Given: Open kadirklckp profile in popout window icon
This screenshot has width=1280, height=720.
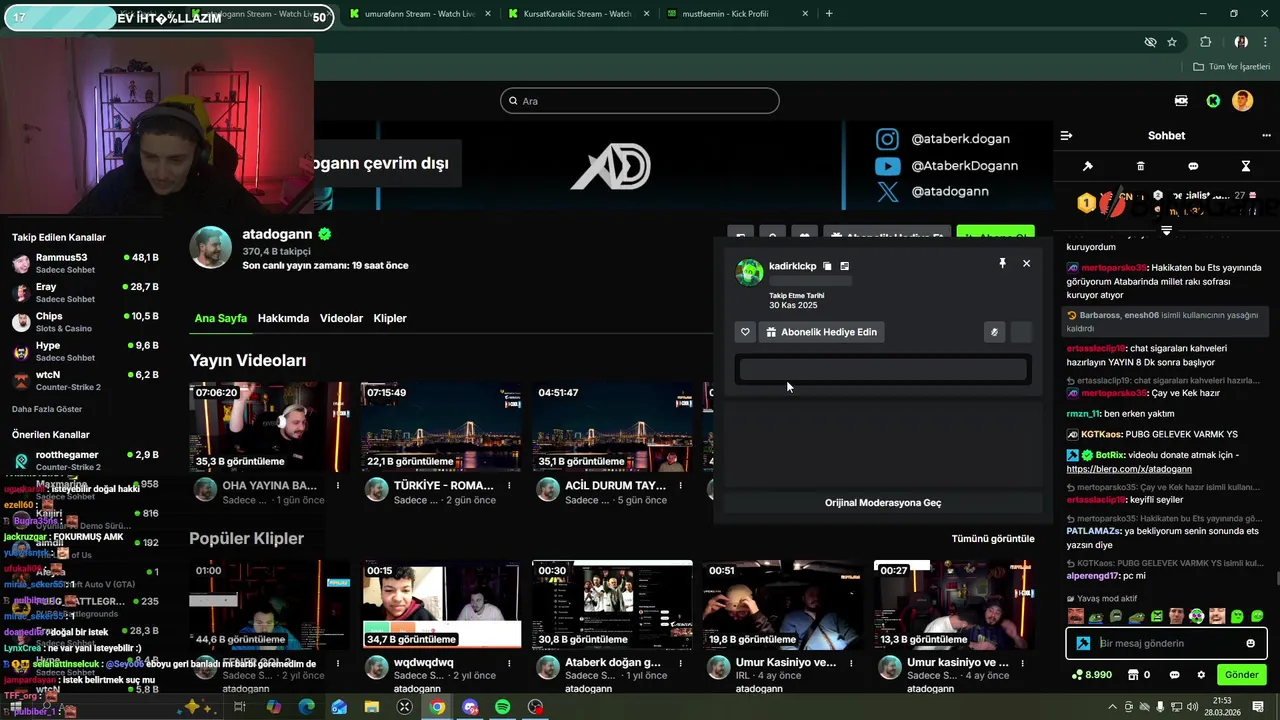Looking at the screenshot, I should 845,266.
